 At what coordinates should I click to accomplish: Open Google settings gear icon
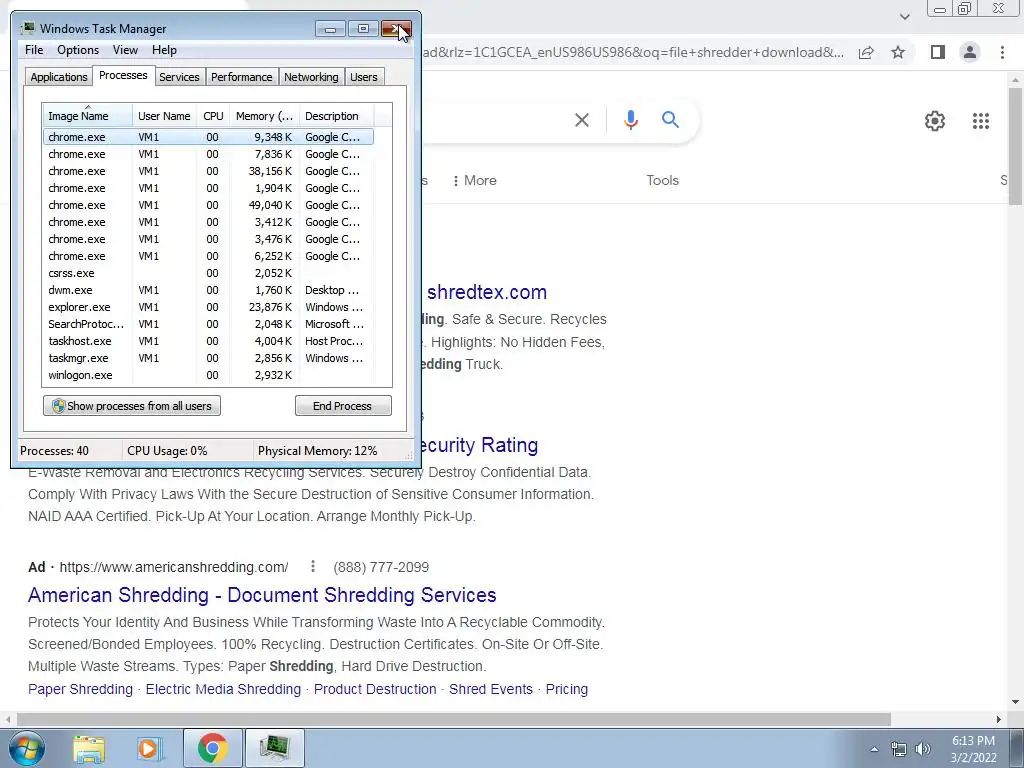coord(935,121)
